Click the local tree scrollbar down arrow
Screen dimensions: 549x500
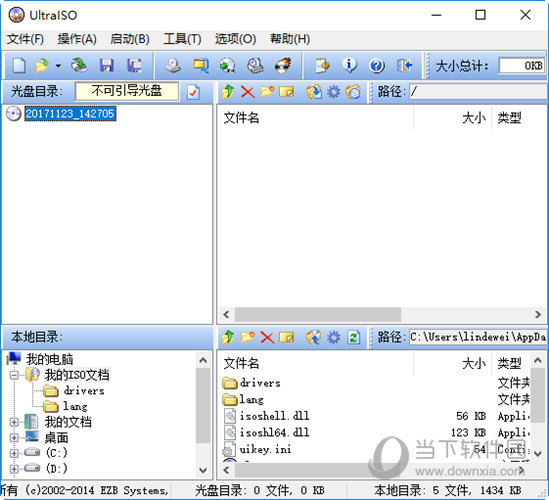pyautogui.click(x=203, y=470)
